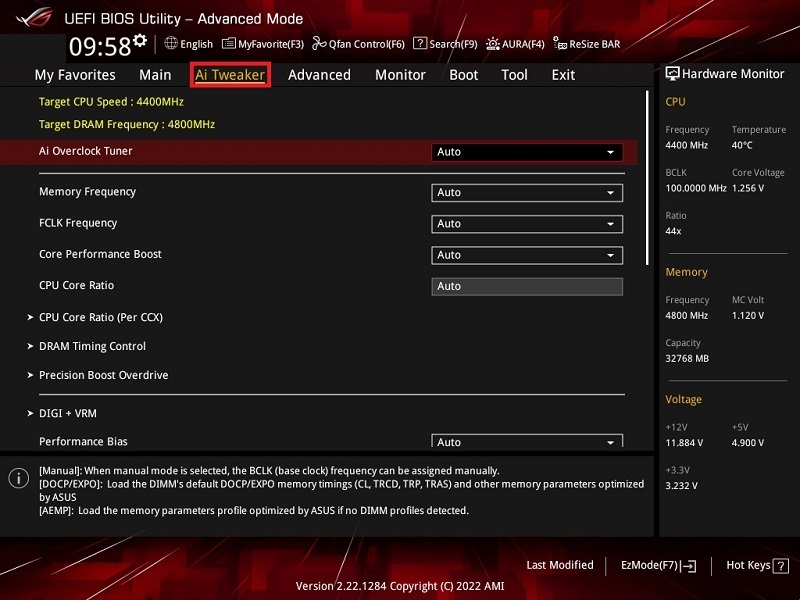
Task: Open MyFavorite(F3) from the top toolbar
Action: point(263,44)
